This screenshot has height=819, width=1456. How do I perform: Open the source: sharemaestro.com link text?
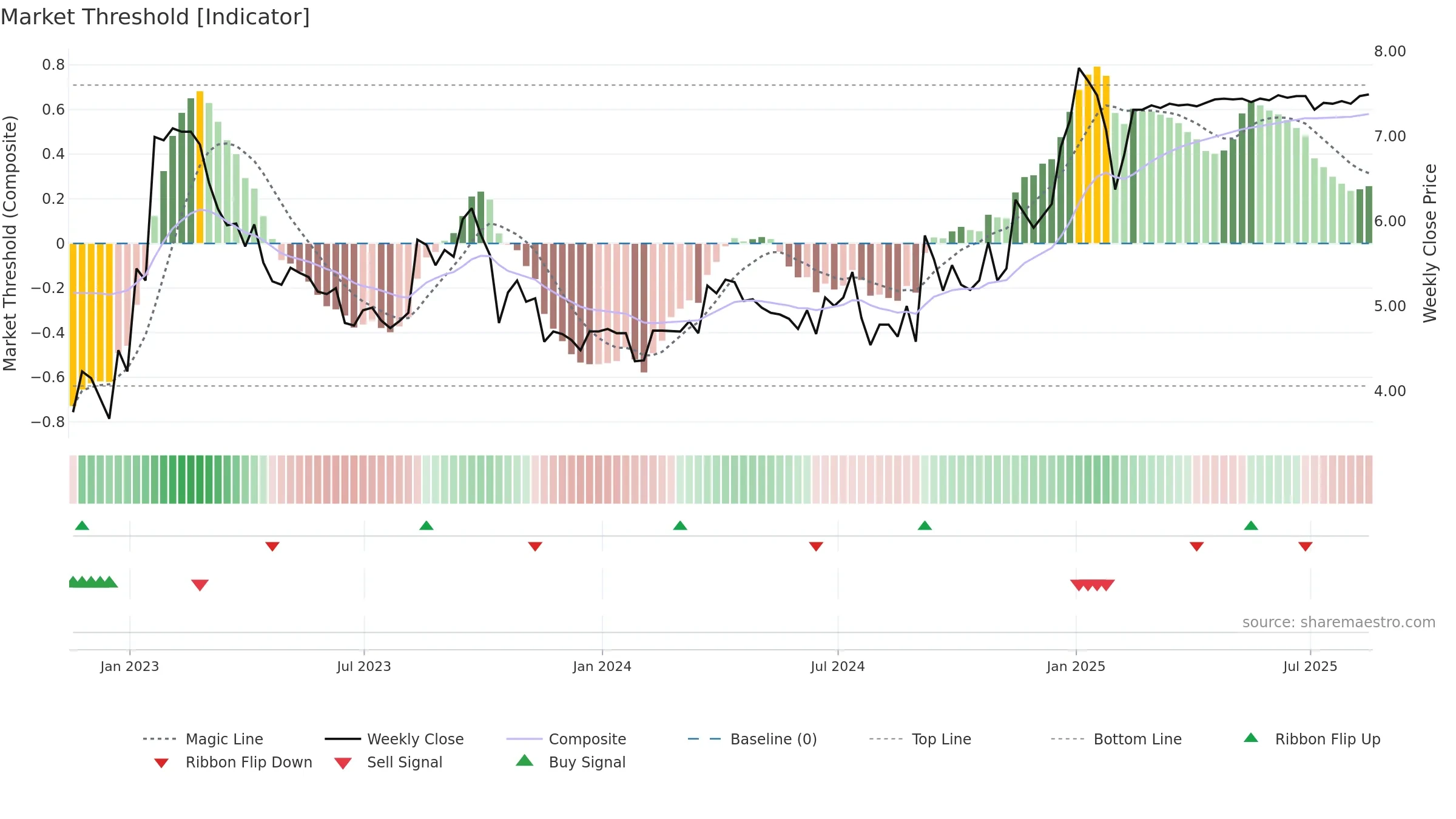pyautogui.click(x=1339, y=622)
